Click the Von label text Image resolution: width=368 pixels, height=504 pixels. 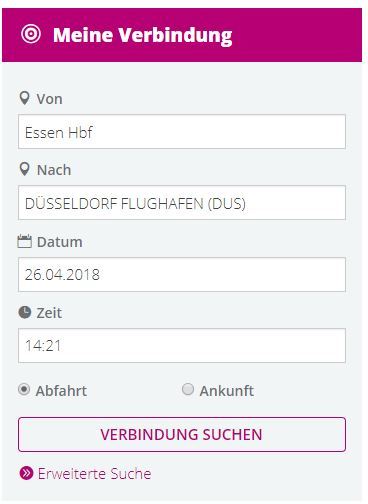[49, 99]
